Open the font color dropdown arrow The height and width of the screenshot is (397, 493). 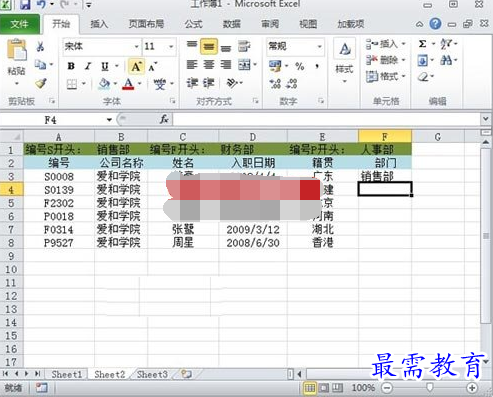140,84
